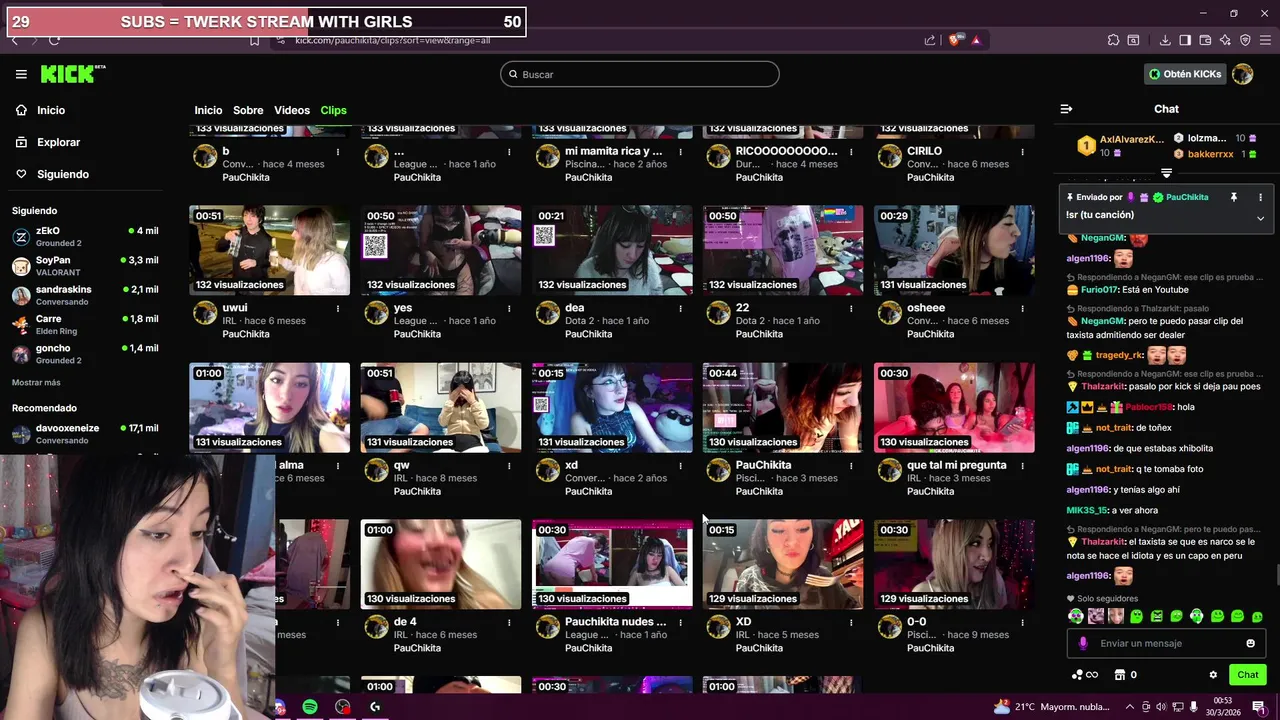Expand the pinned message chevron
Image resolution: width=1280 pixels, height=720 pixels.
[1260, 218]
